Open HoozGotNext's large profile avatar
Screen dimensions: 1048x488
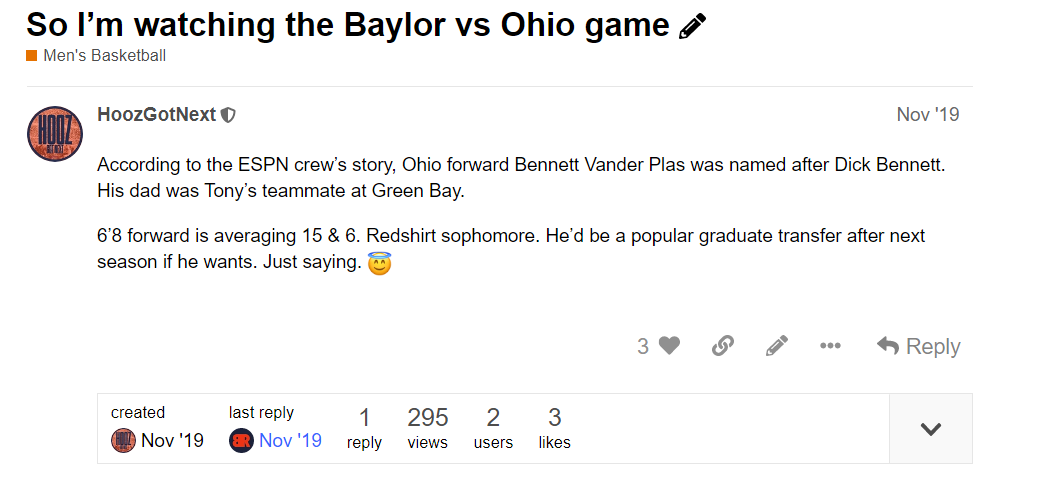coord(55,134)
